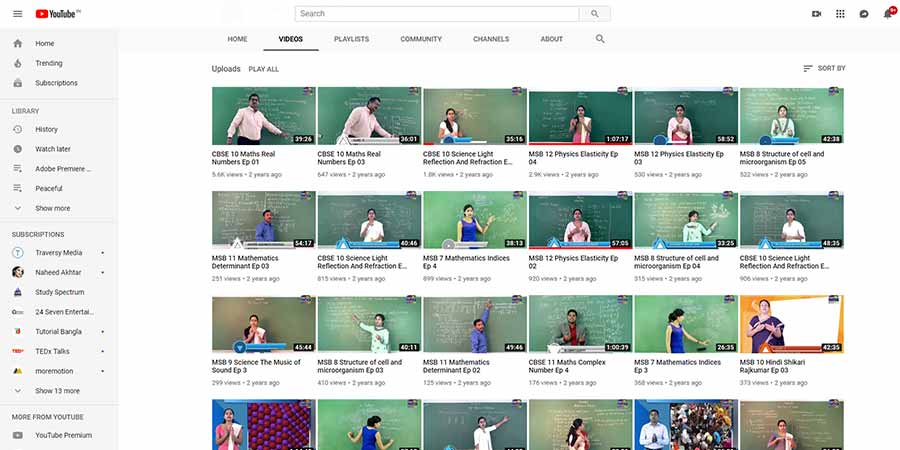Open the COMMUNITY tab
The height and width of the screenshot is (450, 900).
[421, 39]
